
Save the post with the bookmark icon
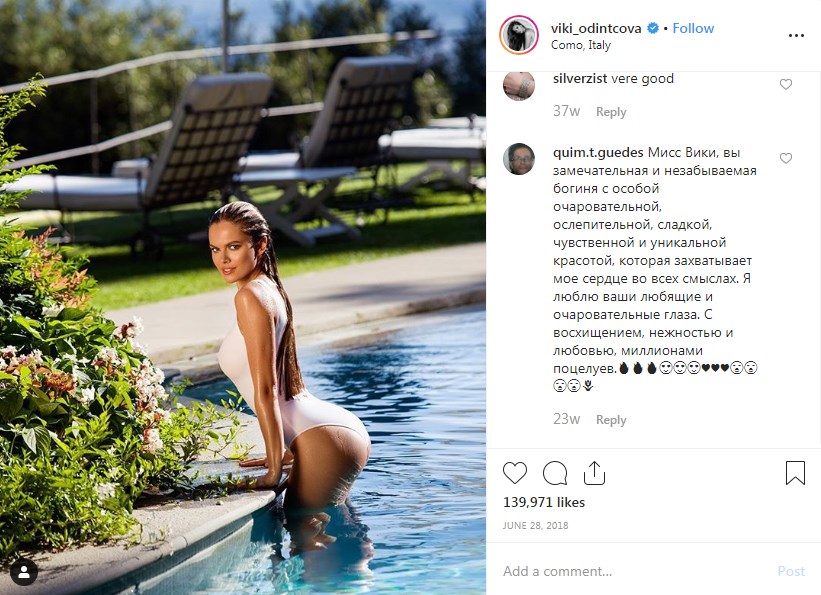click(x=795, y=472)
